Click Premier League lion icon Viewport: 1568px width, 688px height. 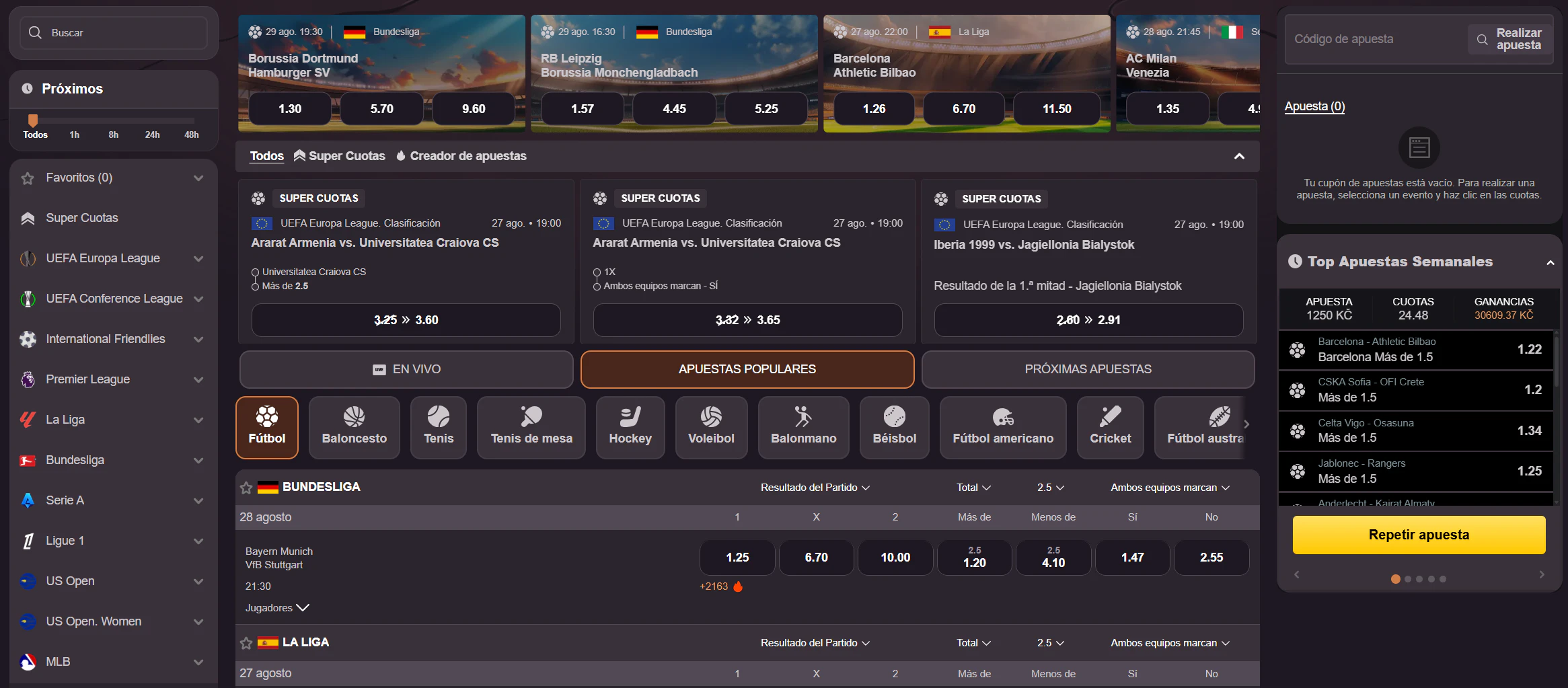28,379
